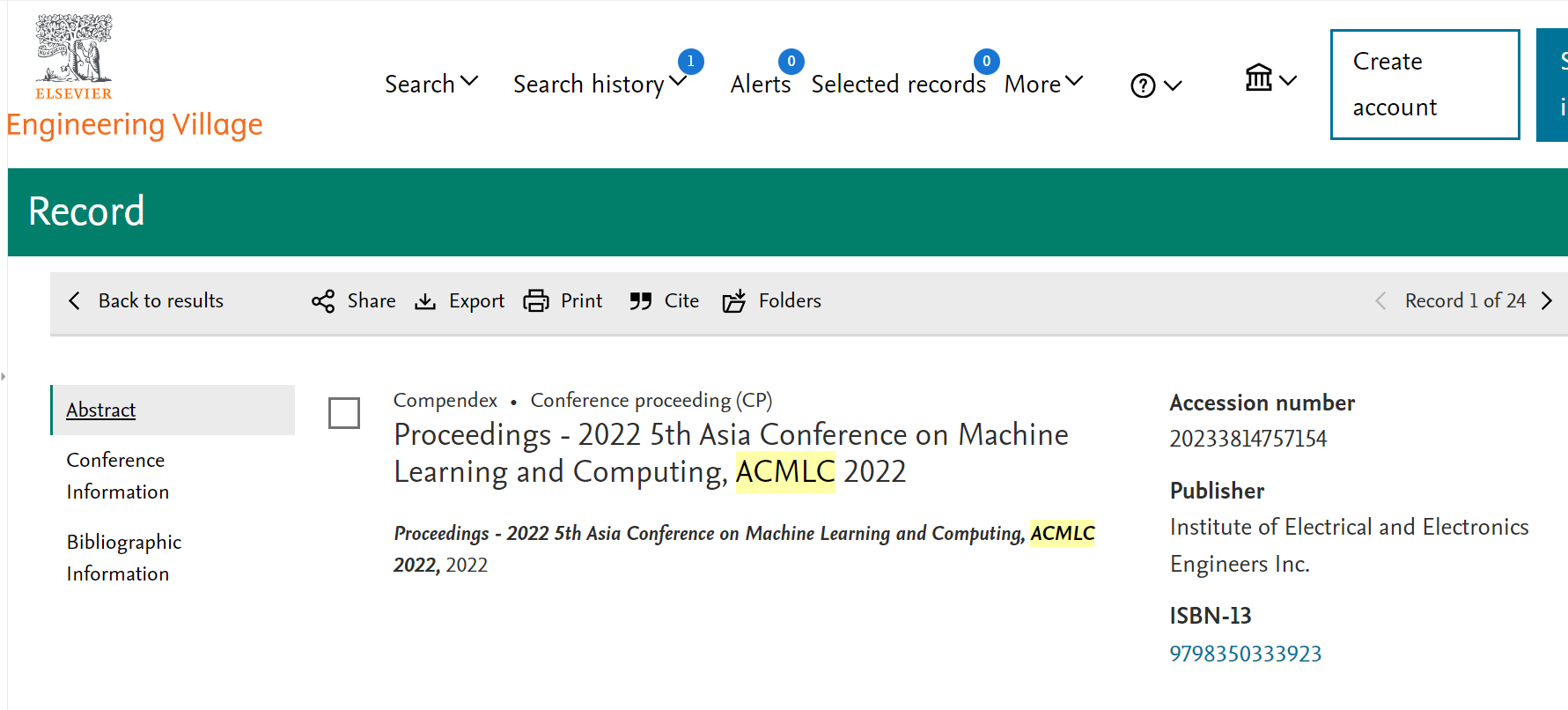Select the record checkbox

[344, 412]
